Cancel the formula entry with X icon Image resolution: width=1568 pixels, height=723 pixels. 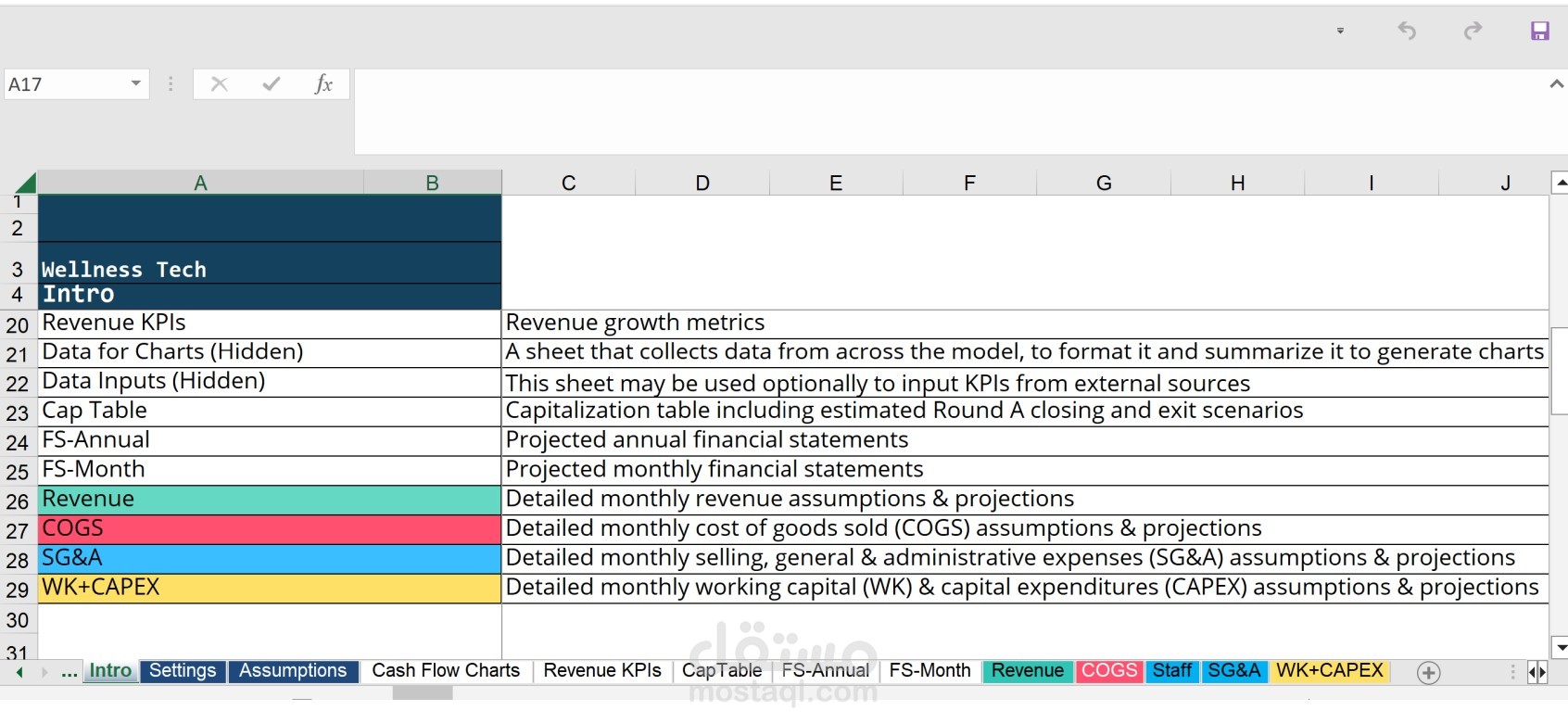[220, 84]
